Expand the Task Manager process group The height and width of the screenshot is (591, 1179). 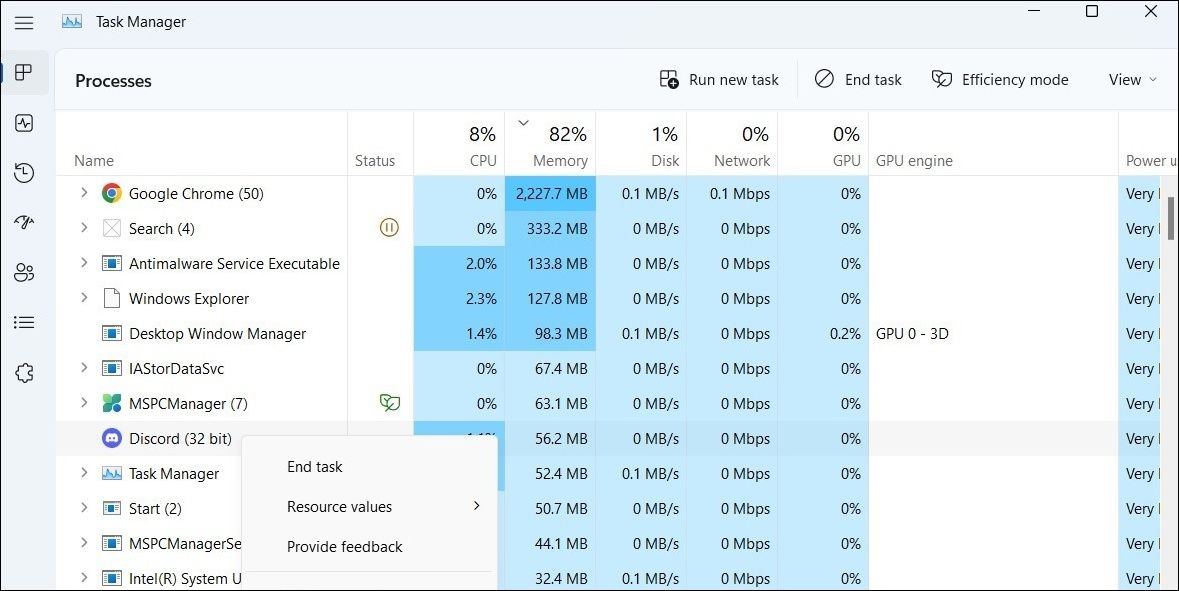point(84,473)
